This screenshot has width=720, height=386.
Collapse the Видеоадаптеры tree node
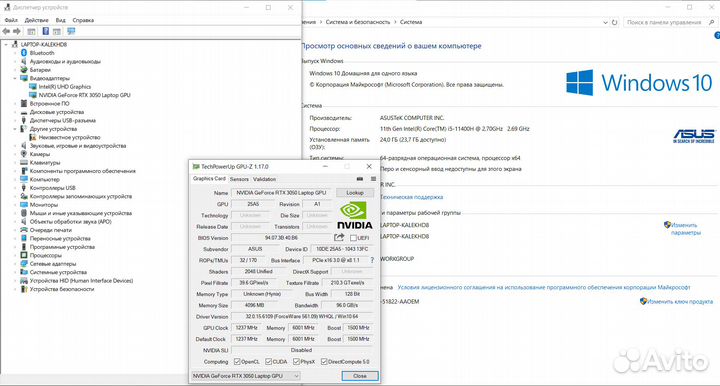(15, 78)
